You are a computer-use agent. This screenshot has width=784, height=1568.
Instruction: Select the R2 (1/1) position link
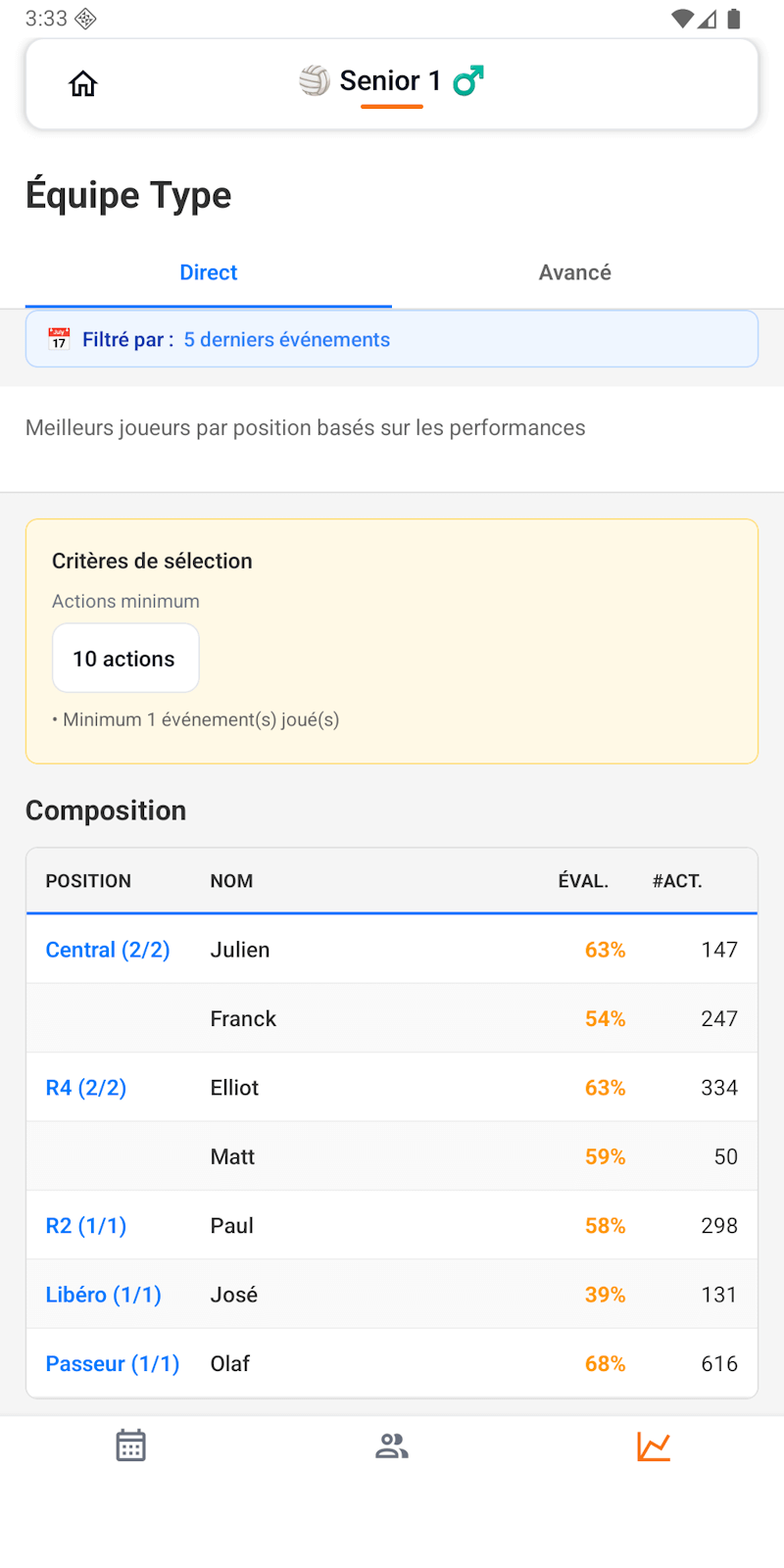tap(85, 1225)
